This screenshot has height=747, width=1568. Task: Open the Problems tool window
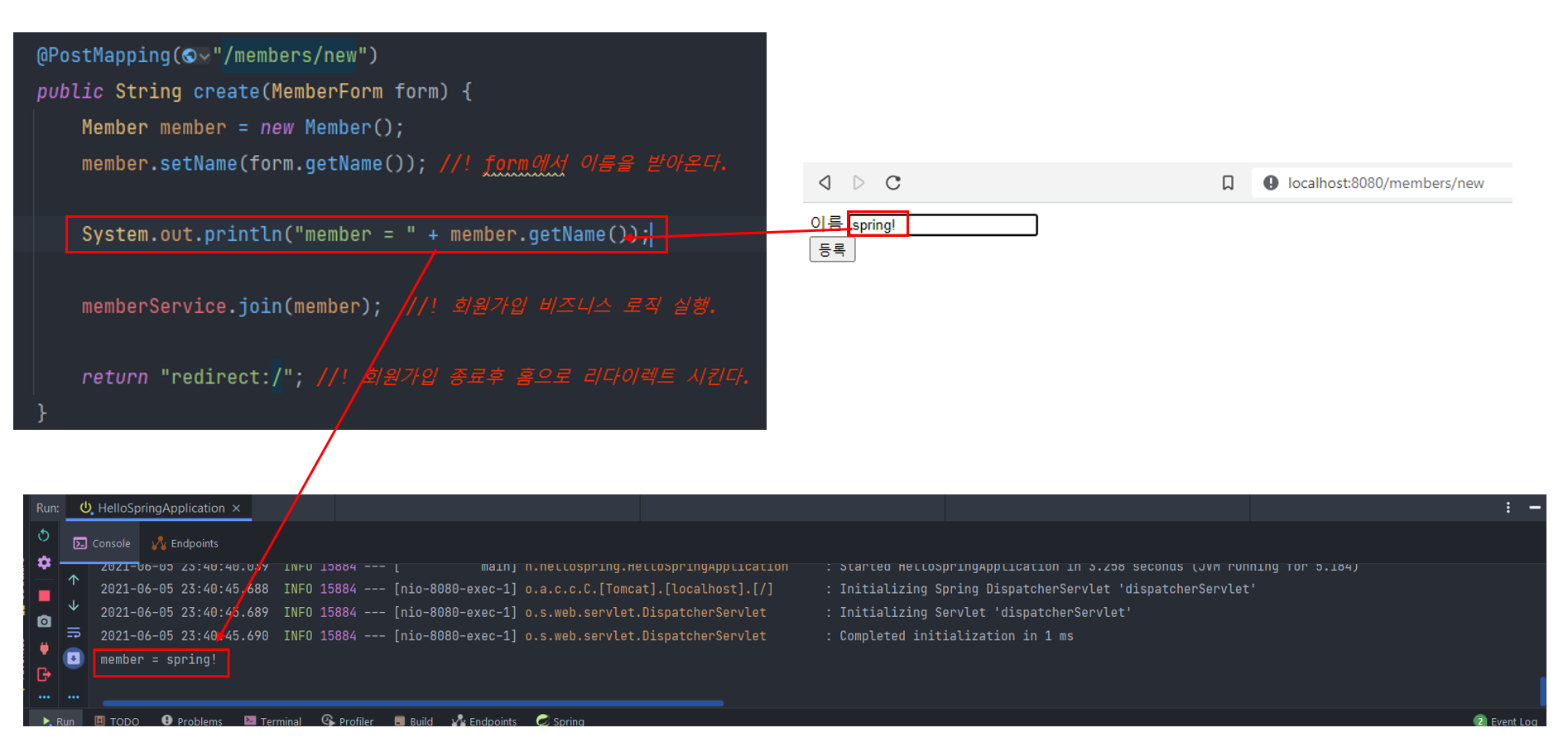192,721
